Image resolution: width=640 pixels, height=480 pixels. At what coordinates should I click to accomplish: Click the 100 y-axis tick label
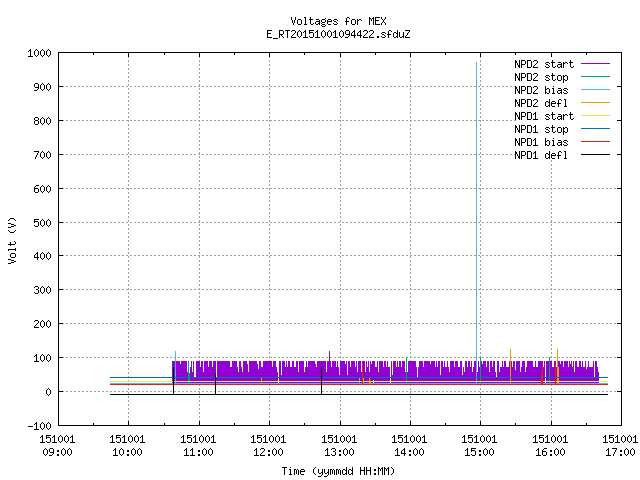click(x=42, y=358)
